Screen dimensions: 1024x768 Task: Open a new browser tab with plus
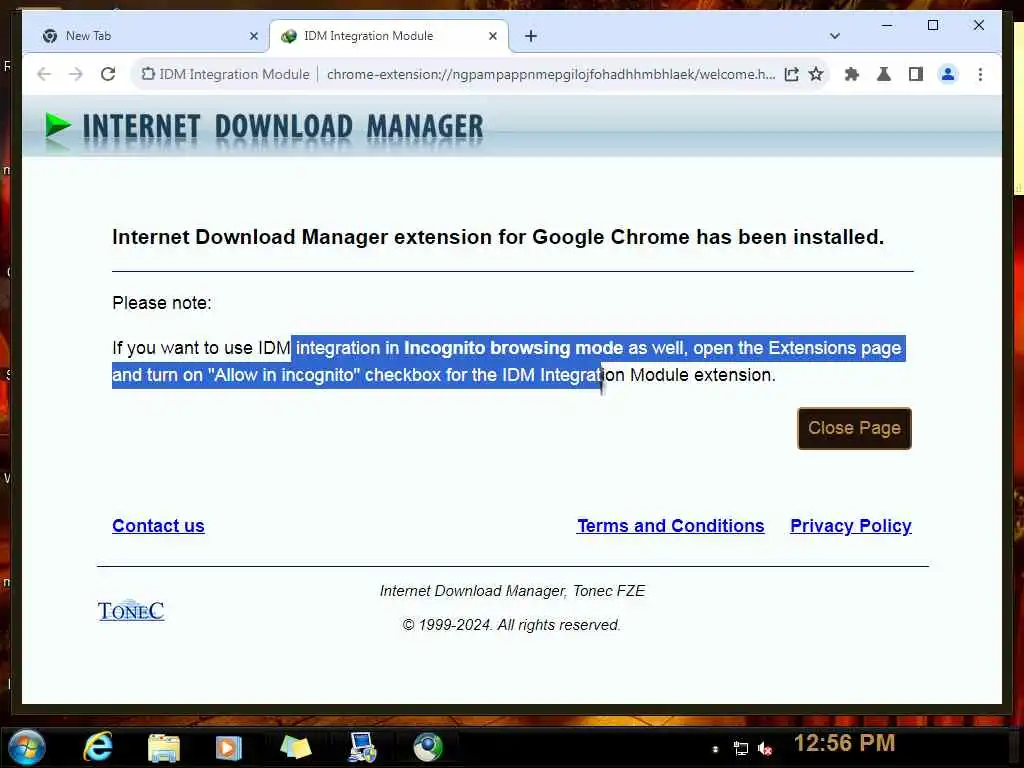pos(531,36)
